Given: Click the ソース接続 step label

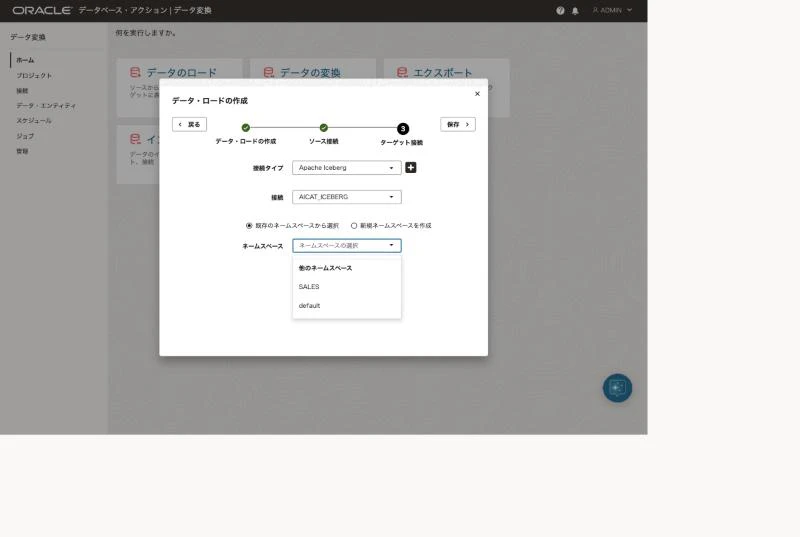Looking at the screenshot, I should (323, 141).
